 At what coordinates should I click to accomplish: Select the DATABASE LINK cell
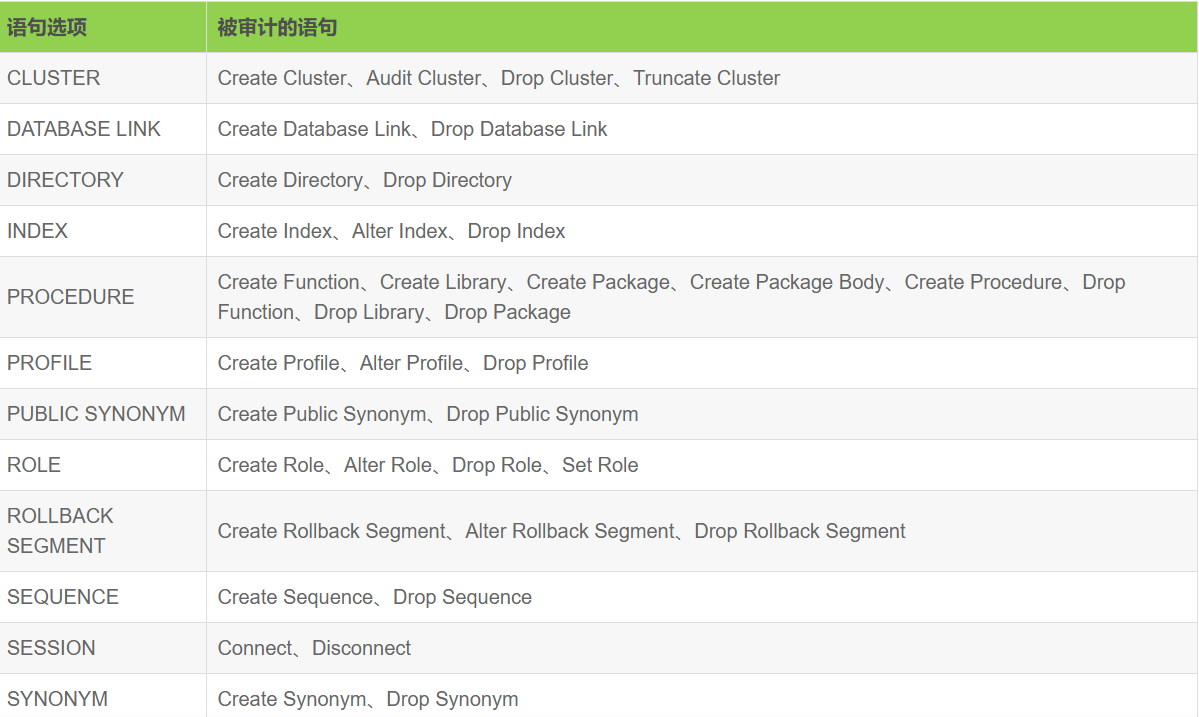102,129
